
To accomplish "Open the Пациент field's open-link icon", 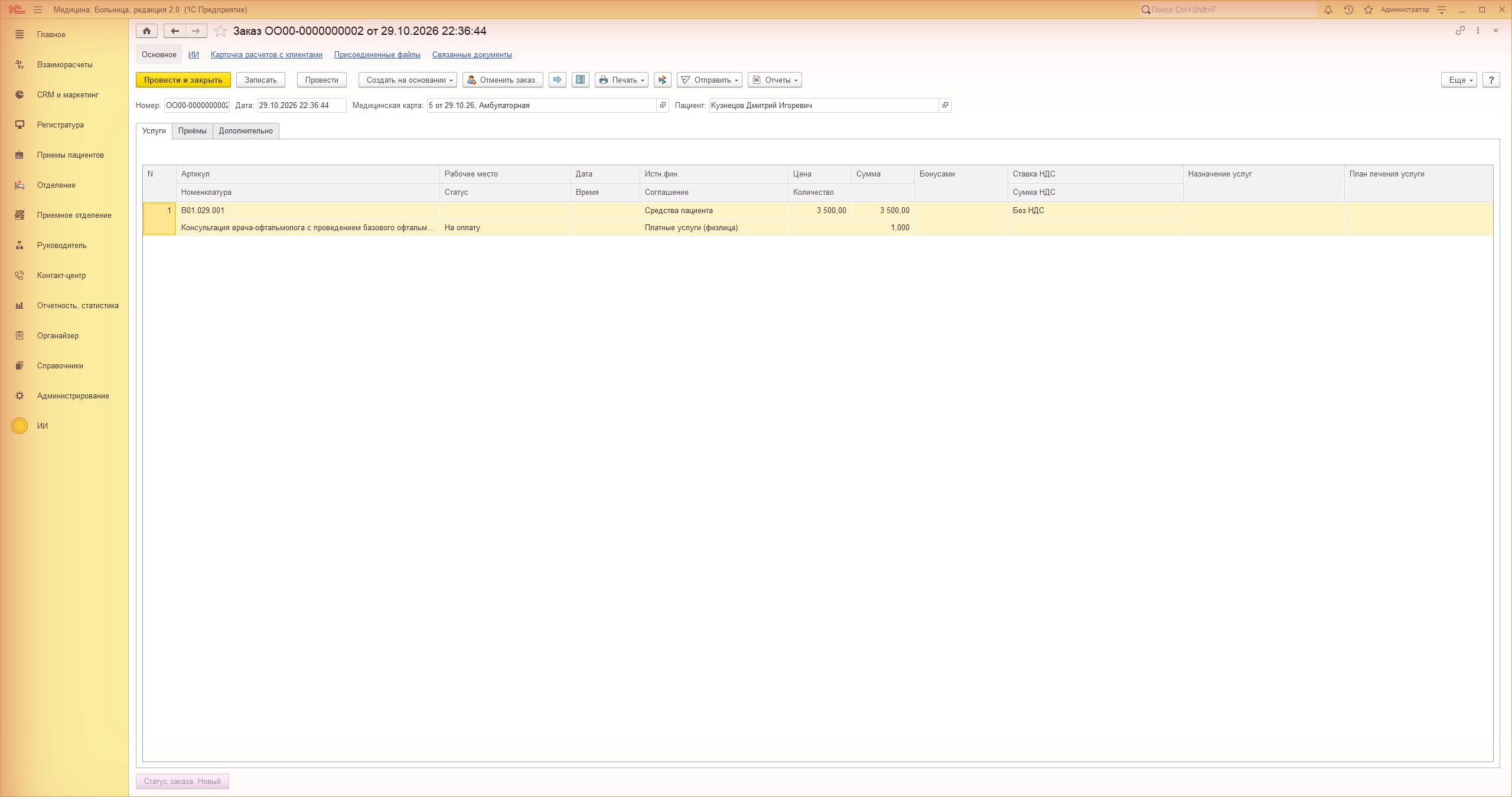I will (x=945, y=105).
